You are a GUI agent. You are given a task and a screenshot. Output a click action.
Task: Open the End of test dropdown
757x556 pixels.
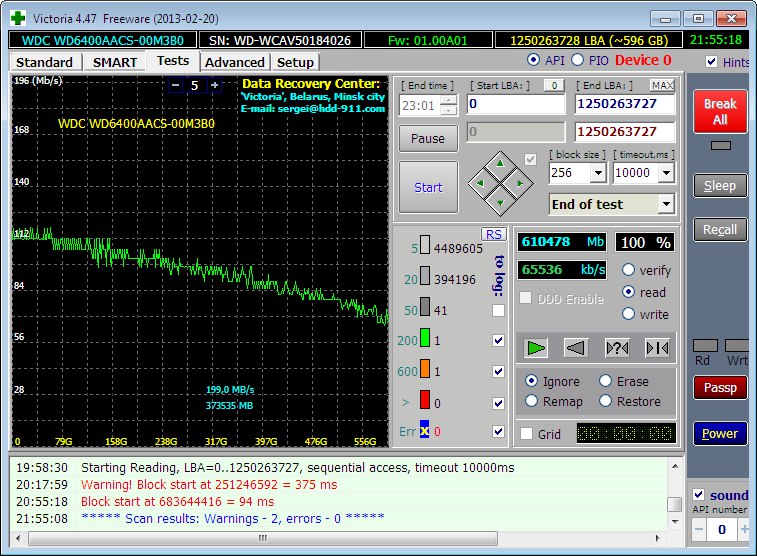[666, 204]
